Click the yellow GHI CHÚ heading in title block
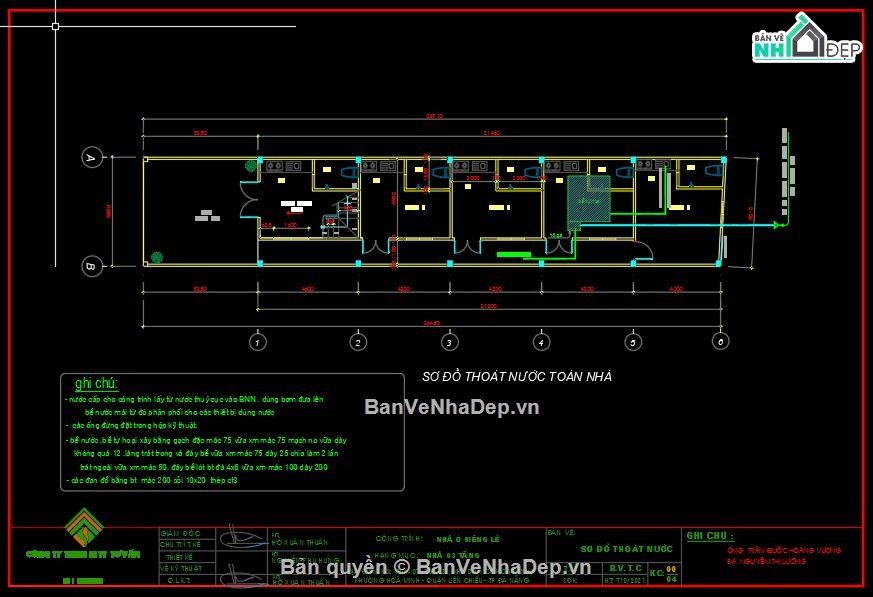 pyautogui.click(x=710, y=536)
